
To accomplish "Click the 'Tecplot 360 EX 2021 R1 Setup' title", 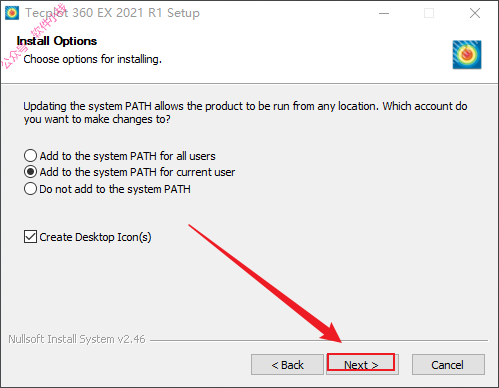I will click(113, 13).
